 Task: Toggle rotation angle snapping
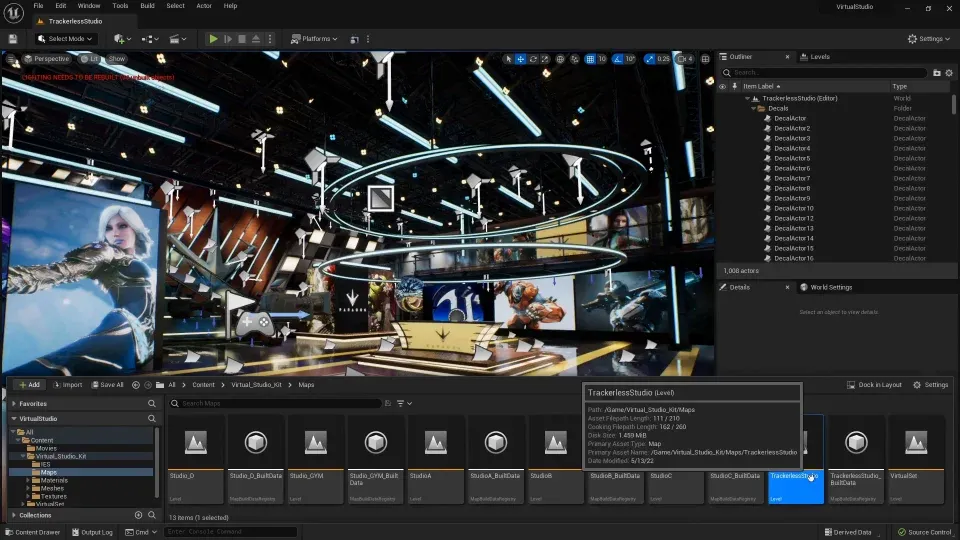[618, 59]
